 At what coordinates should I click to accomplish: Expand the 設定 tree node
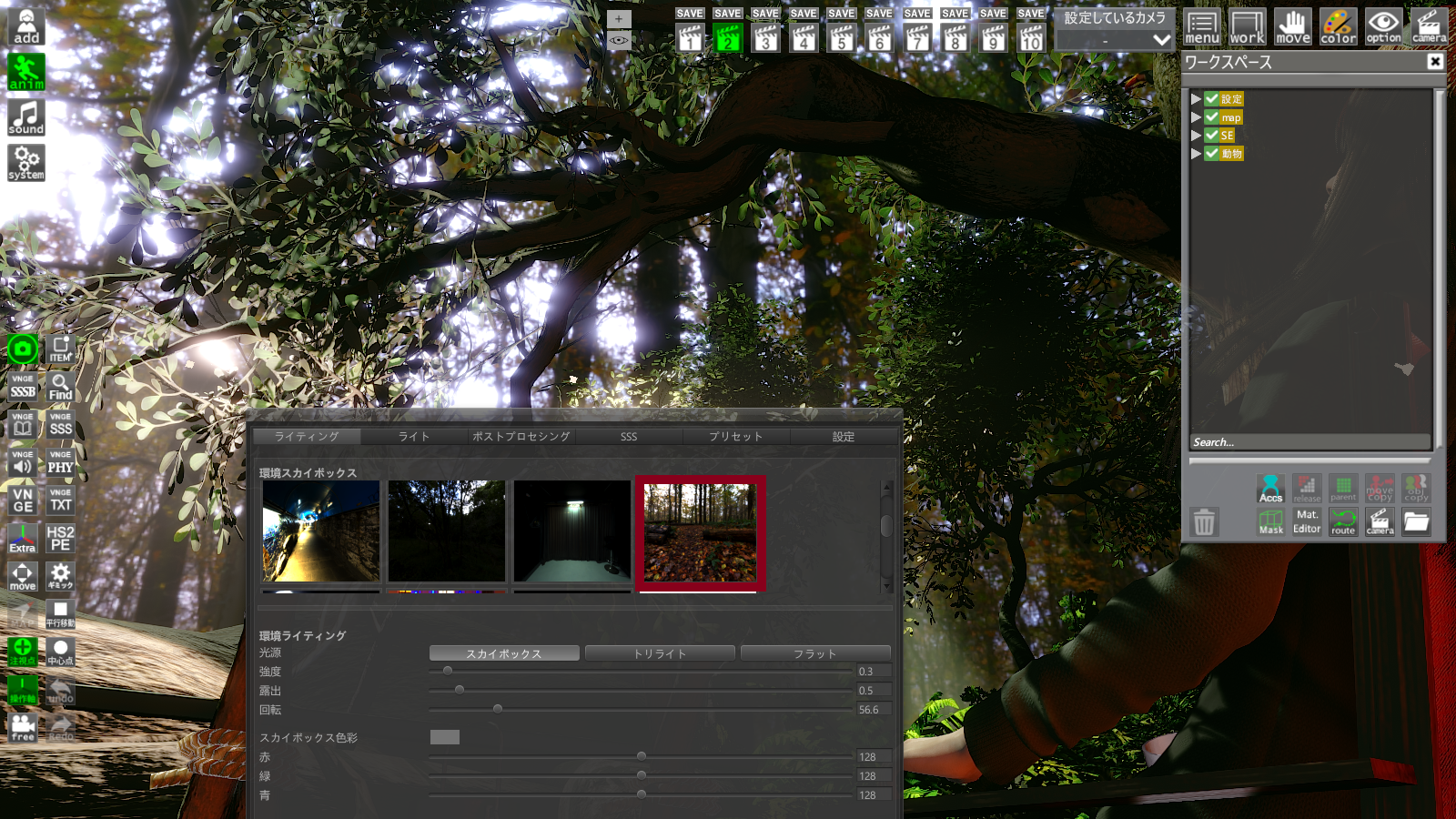click(x=1196, y=99)
